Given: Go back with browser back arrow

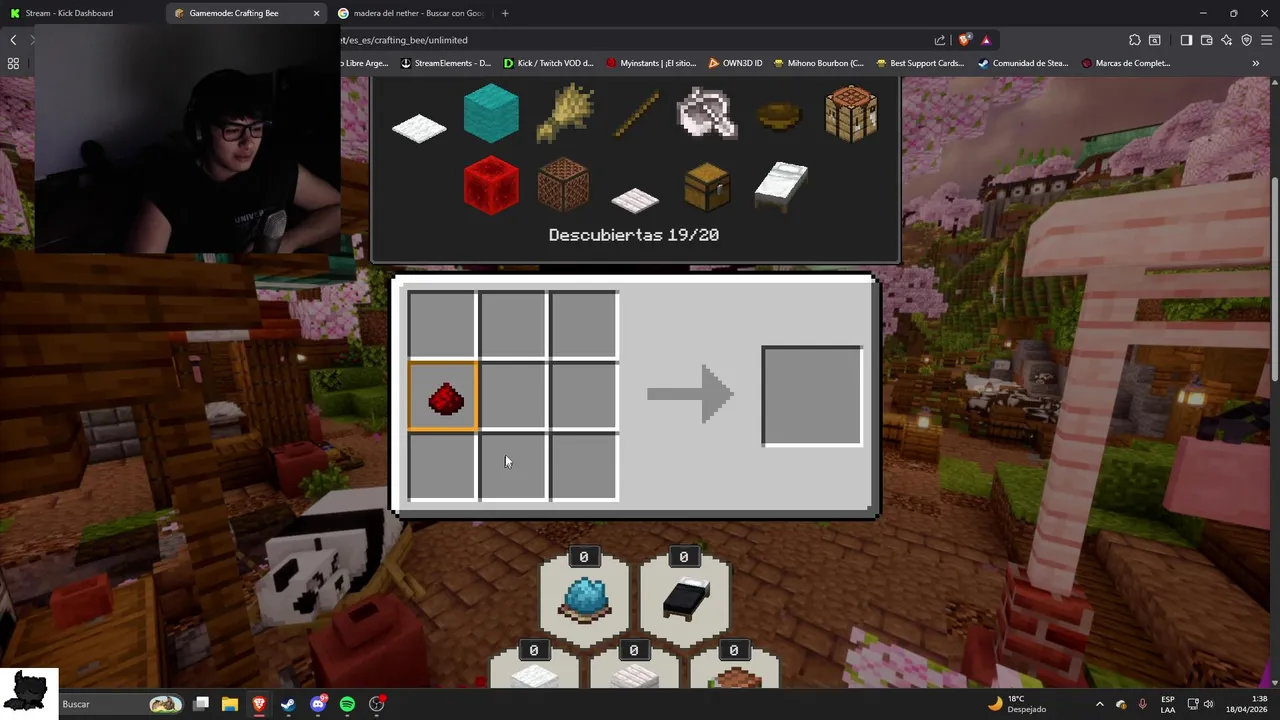Looking at the screenshot, I should click(x=13, y=40).
